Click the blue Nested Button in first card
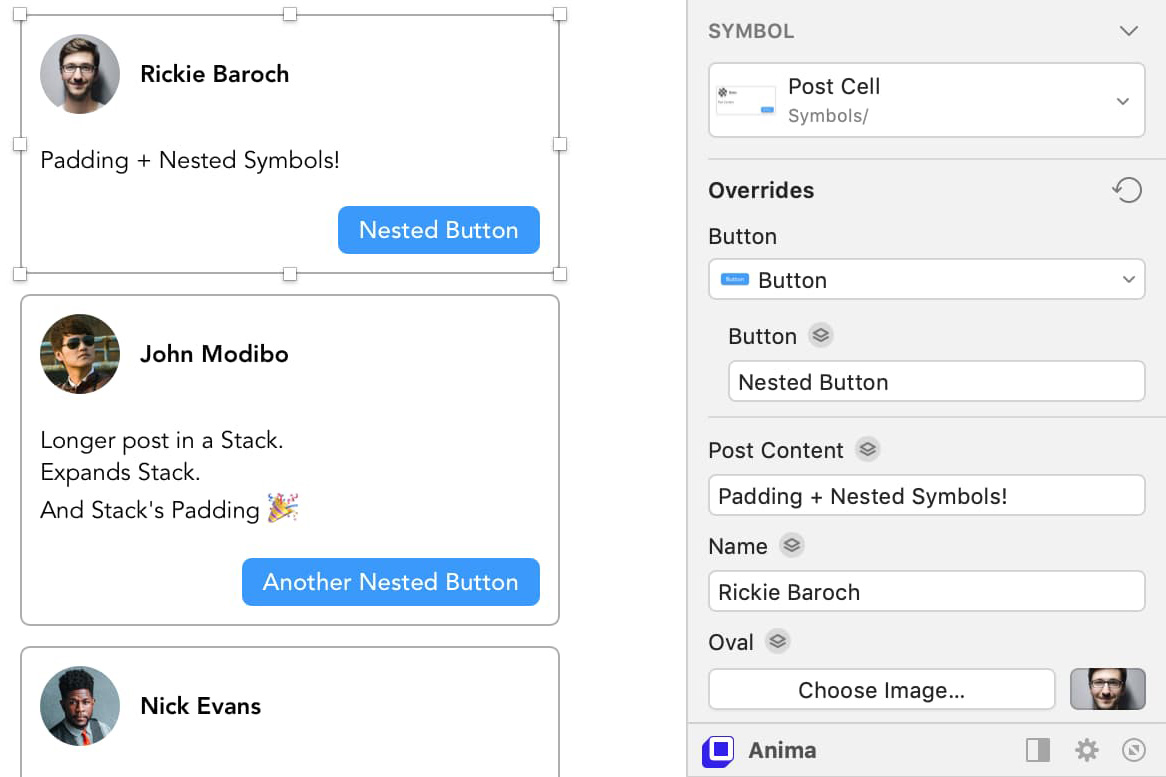The width and height of the screenshot is (1166, 777). click(x=439, y=230)
